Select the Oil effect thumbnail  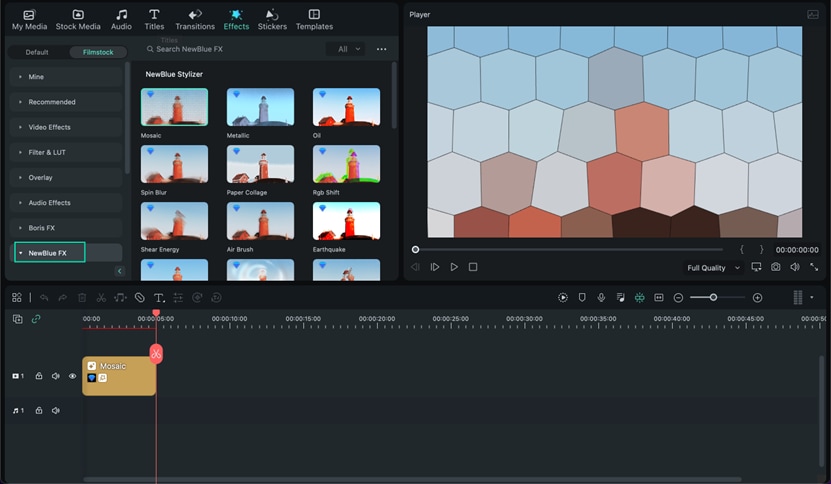346,107
